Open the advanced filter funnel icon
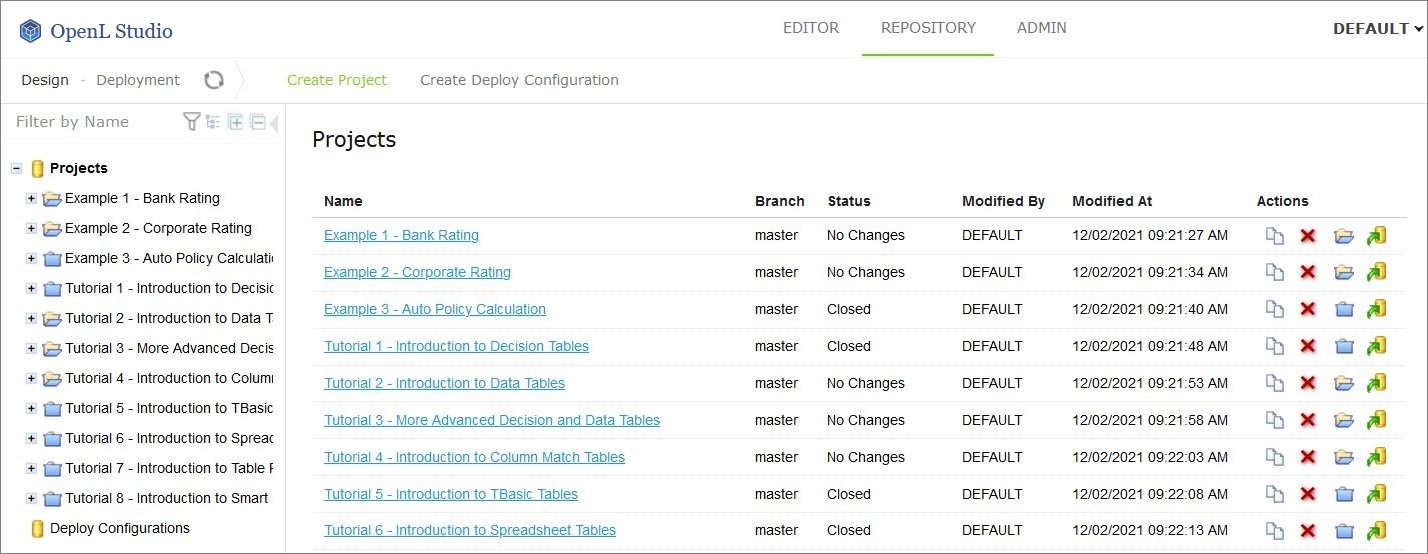Image resolution: width=1428 pixels, height=554 pixels. 192,122
